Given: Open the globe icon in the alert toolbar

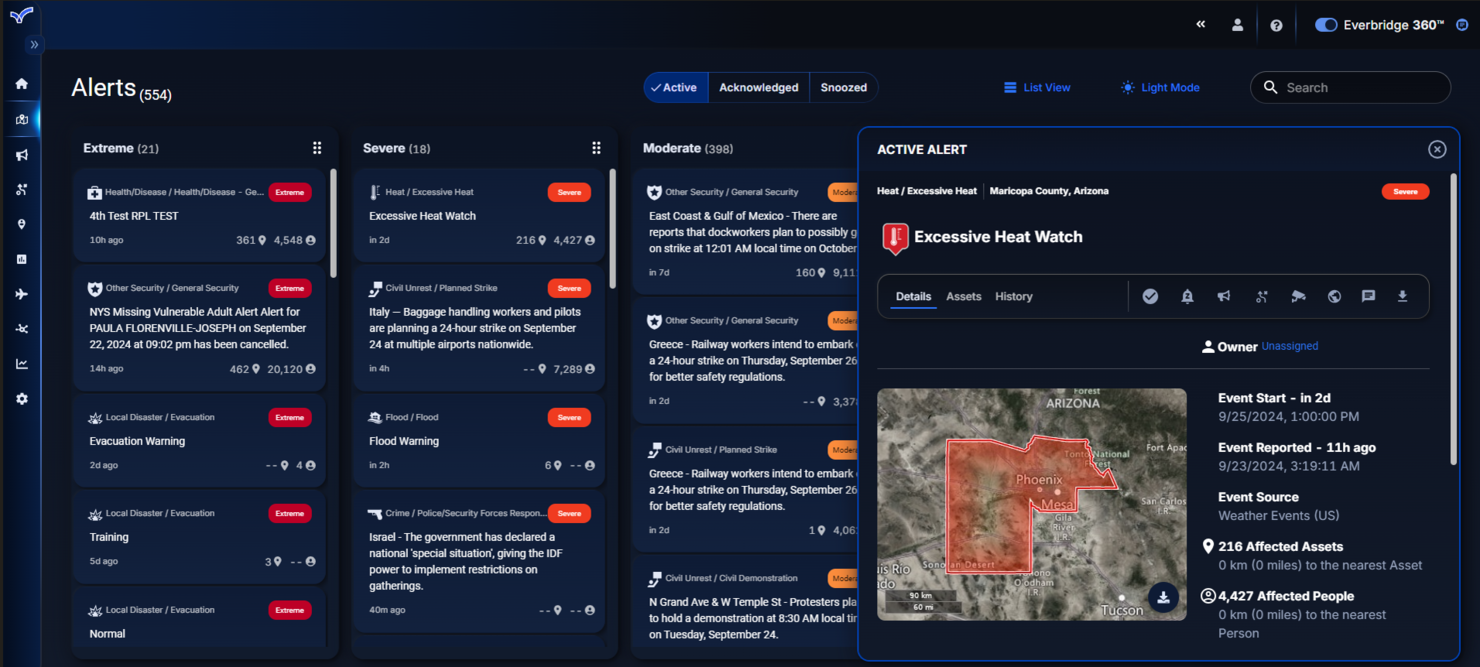Looking at the screenshot, I should [1334, 296].
